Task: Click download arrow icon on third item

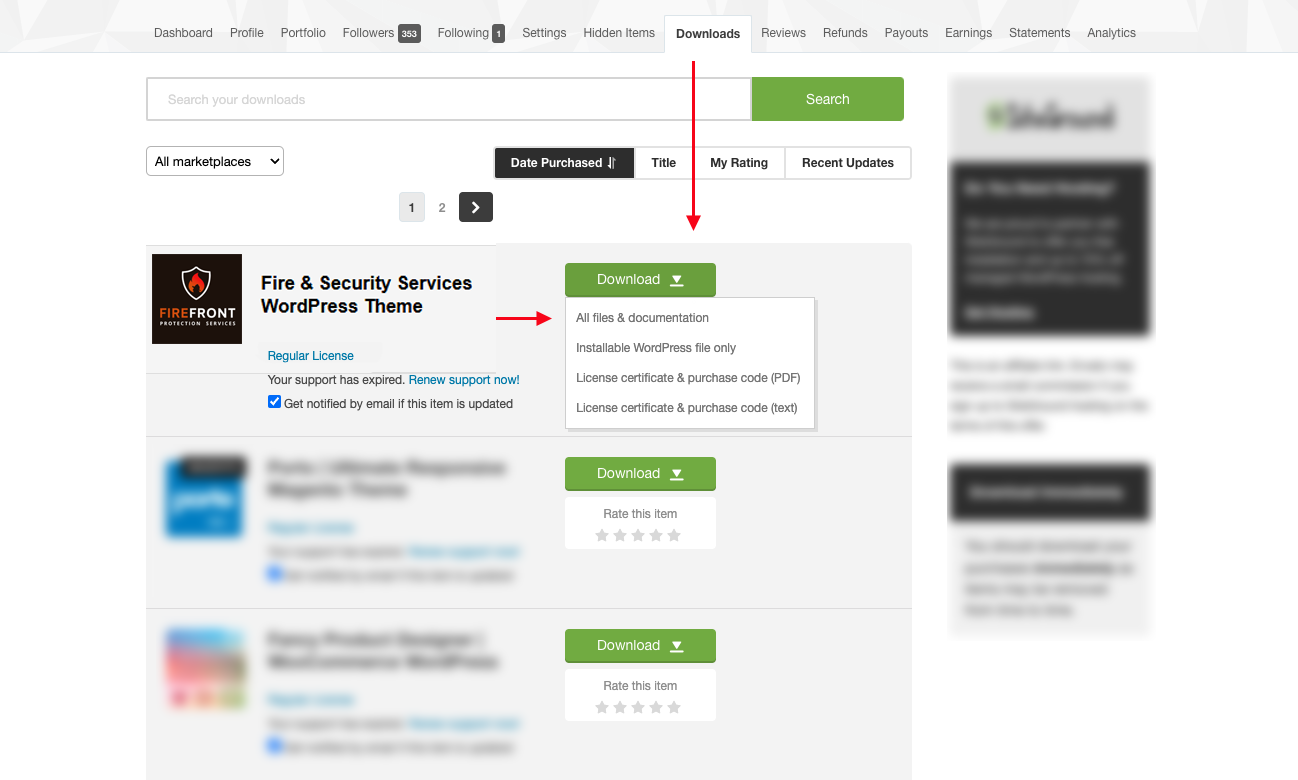Action: [677, 646]
